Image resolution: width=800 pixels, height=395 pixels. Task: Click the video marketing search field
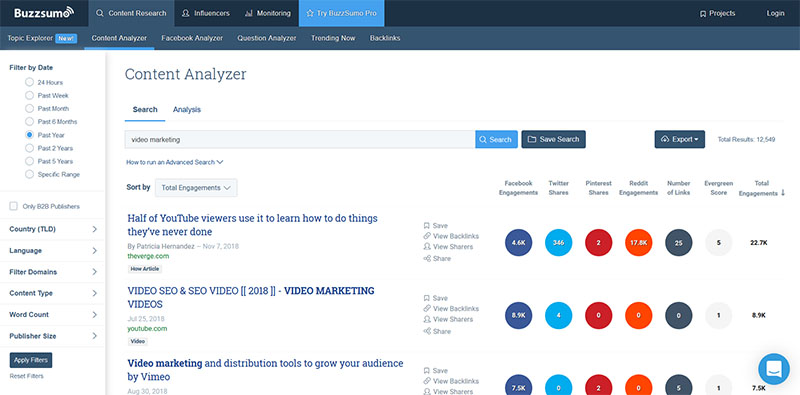[300, 139]
